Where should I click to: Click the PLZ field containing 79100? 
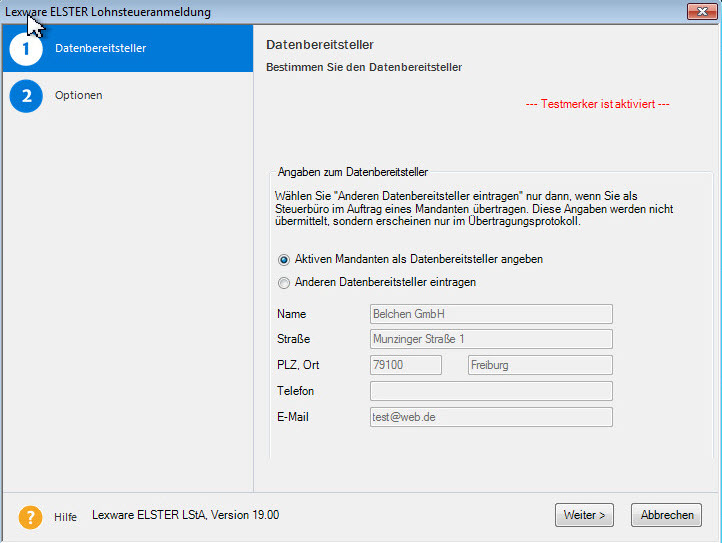pos(406,365)
